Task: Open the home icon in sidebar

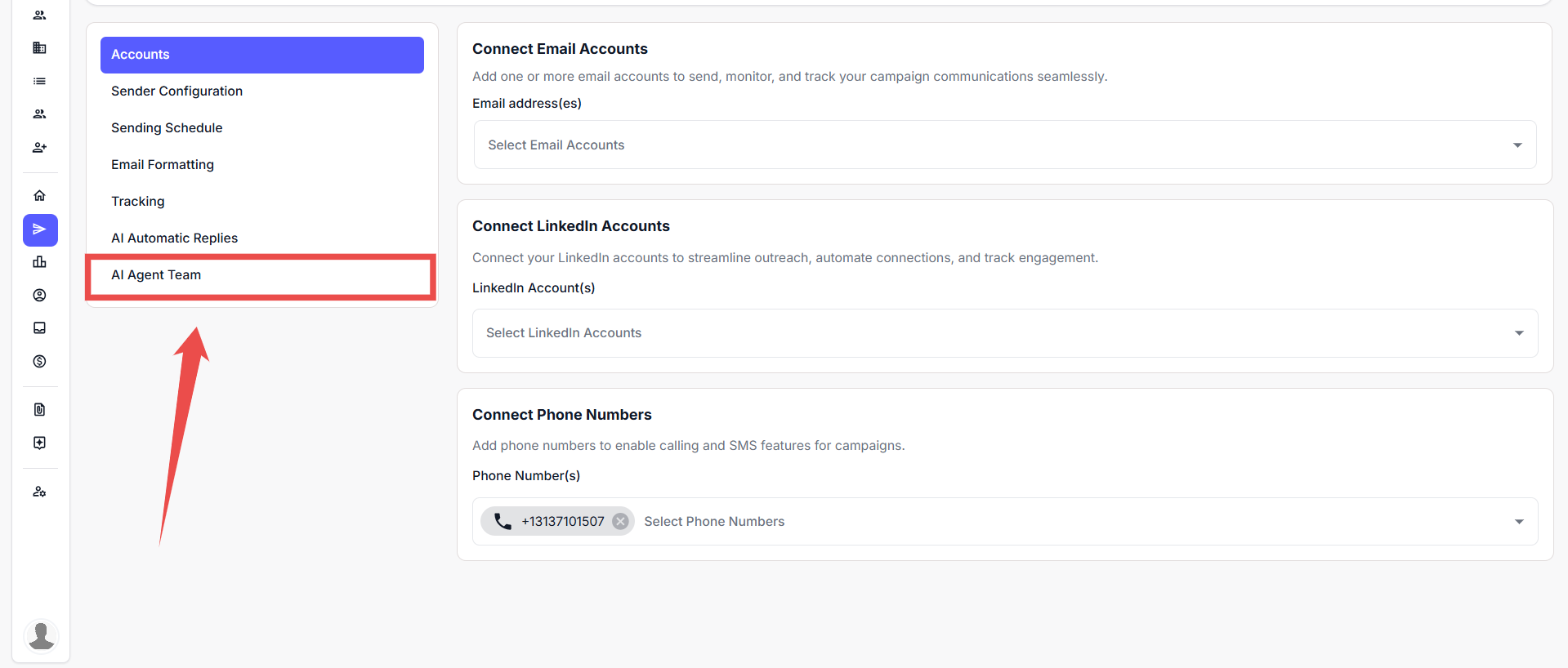Action: [x=39, y=196]
